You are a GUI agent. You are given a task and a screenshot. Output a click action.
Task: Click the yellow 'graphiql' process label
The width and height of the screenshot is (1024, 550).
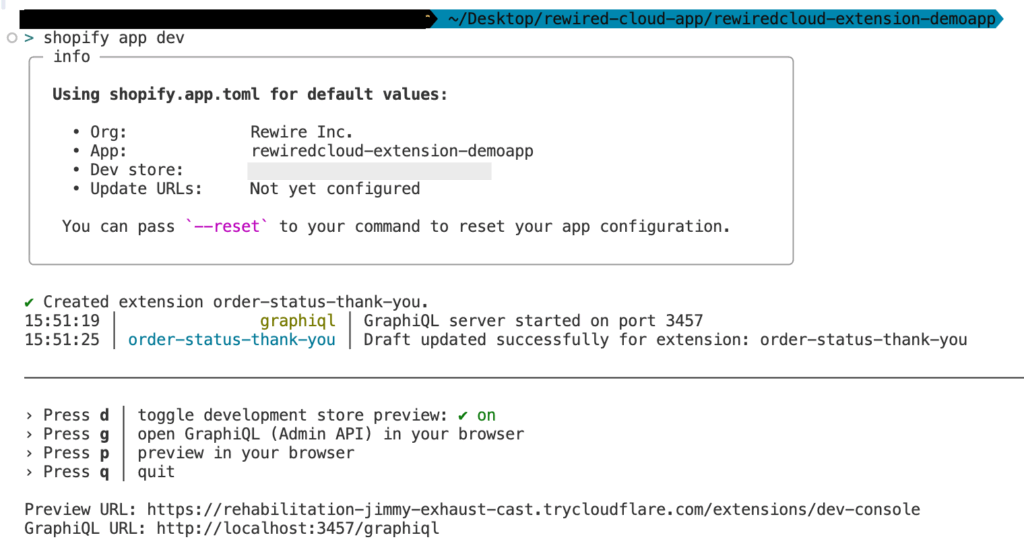pos(297,321)
